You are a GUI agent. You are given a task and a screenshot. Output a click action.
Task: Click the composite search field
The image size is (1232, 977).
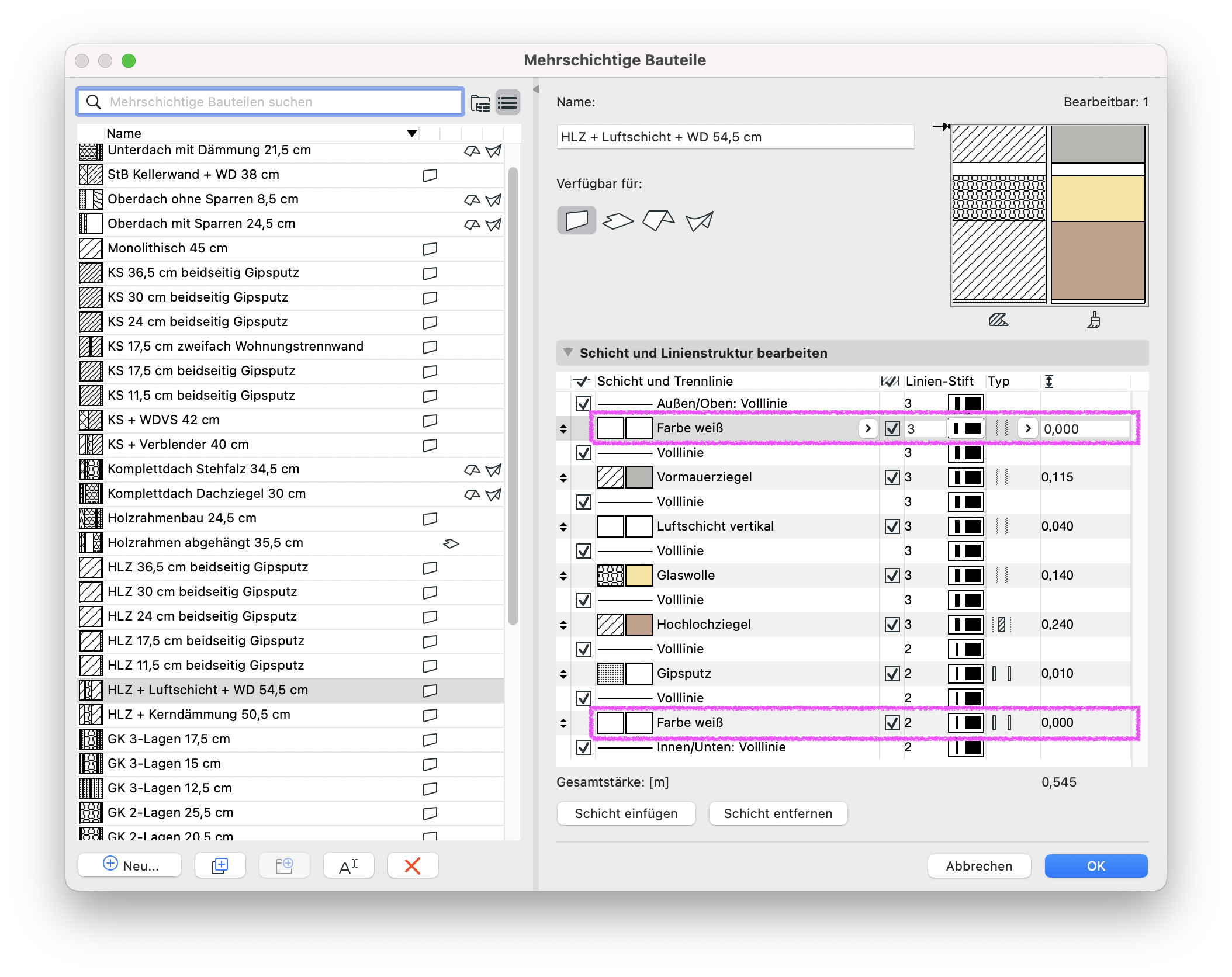pos(270,102)
